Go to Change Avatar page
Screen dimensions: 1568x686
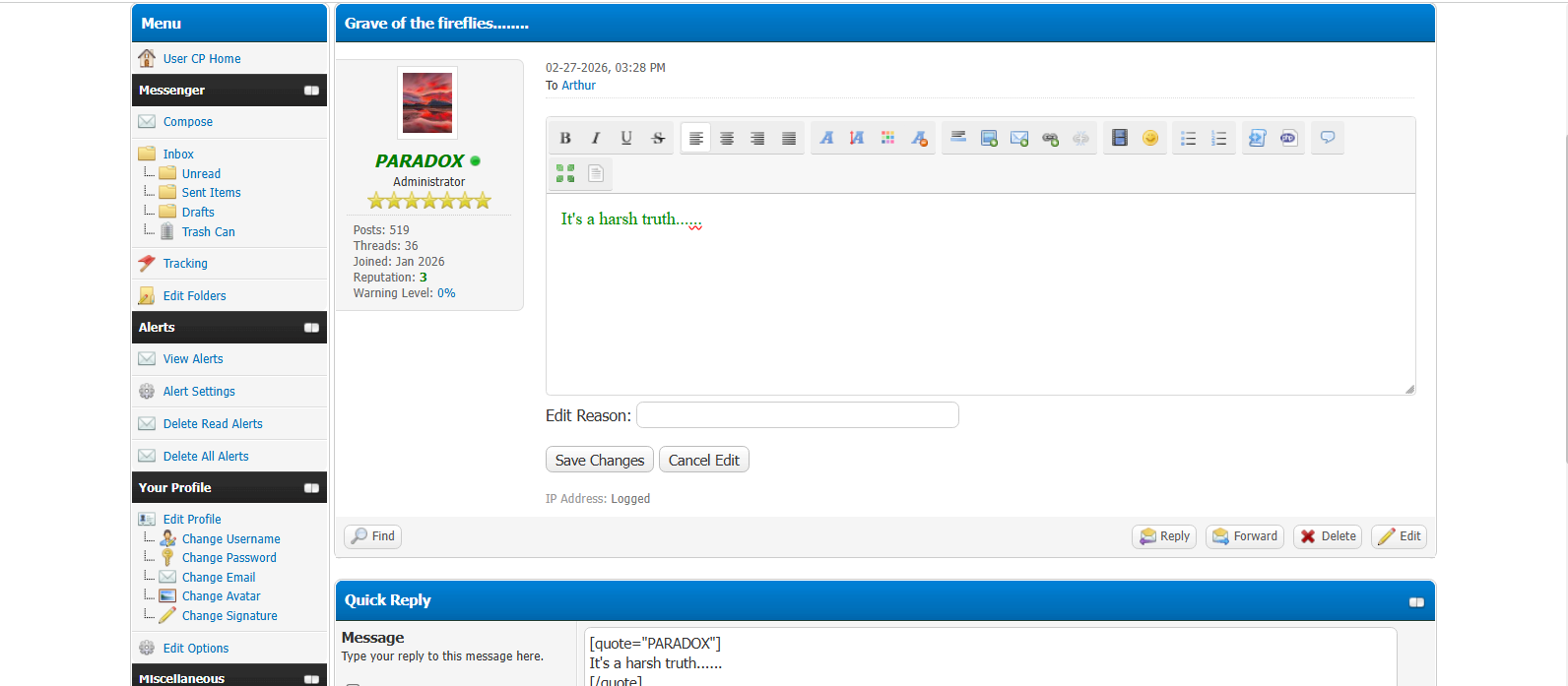[221, 596]
